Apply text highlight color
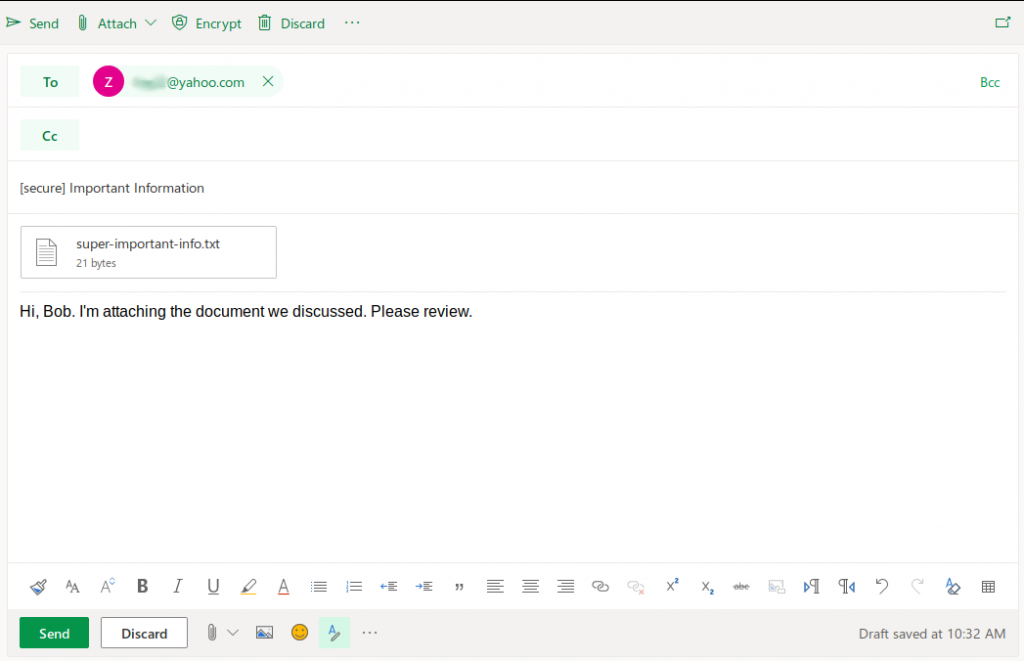This screenshot has height=661, width=1024. [x=248, y=587]
